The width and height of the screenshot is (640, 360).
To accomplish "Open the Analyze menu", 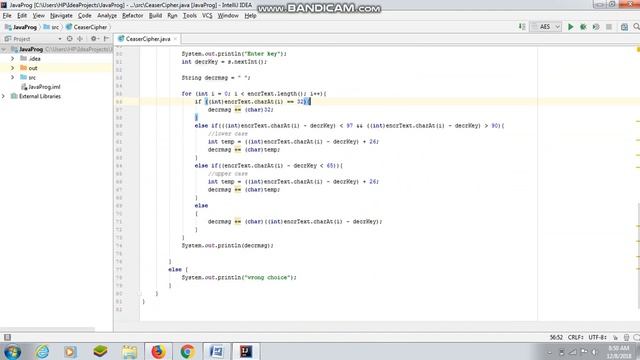I will [x=107, y=16].
